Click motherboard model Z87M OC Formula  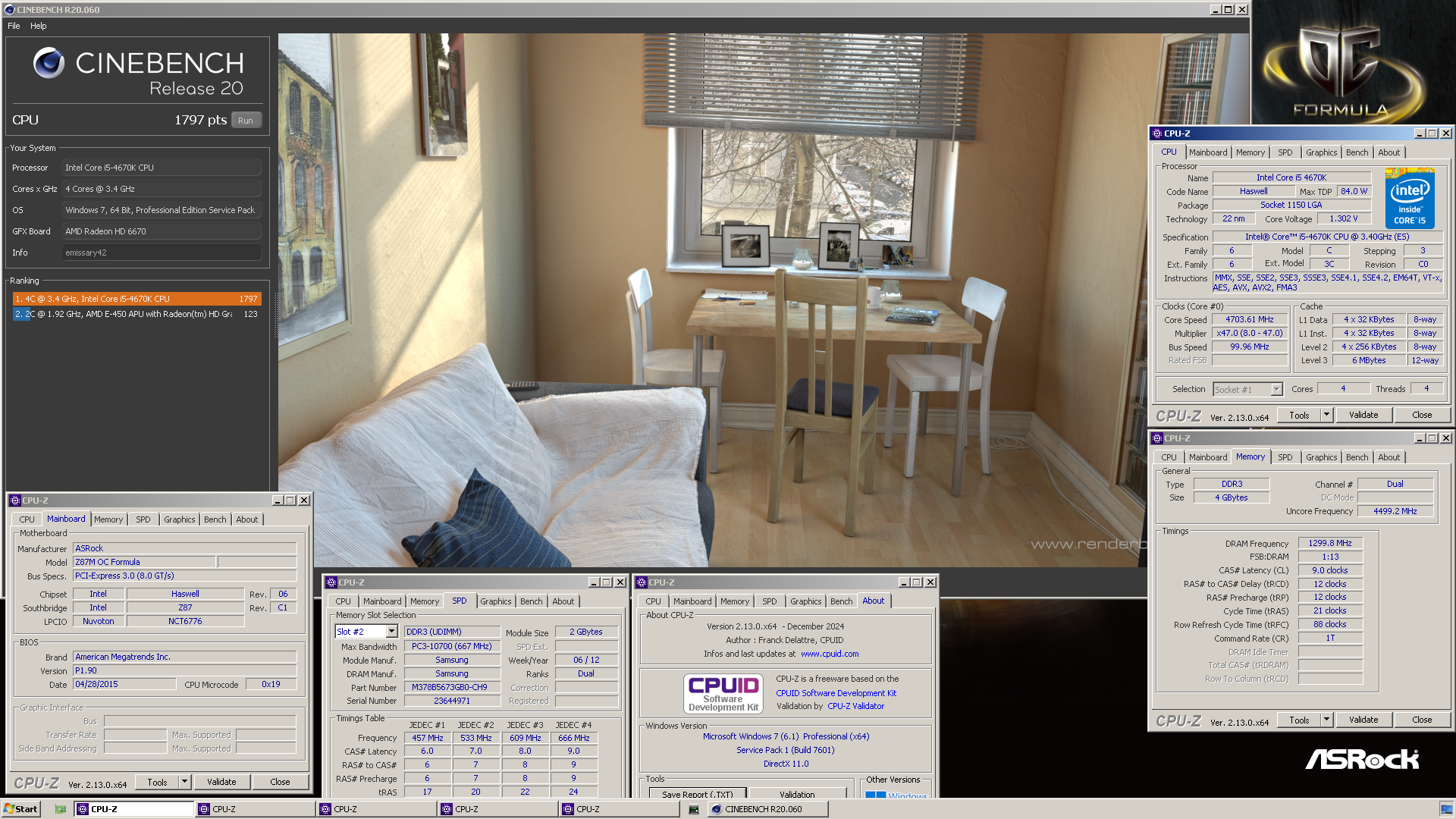pos(144,562)
